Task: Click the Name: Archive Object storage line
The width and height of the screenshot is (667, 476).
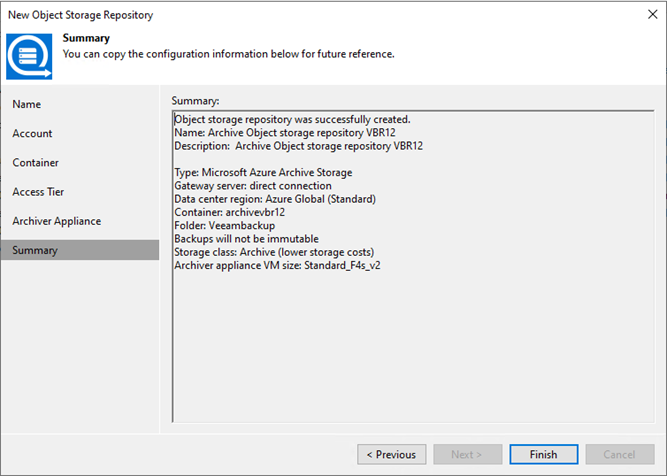Action: (x=285, y=133)
